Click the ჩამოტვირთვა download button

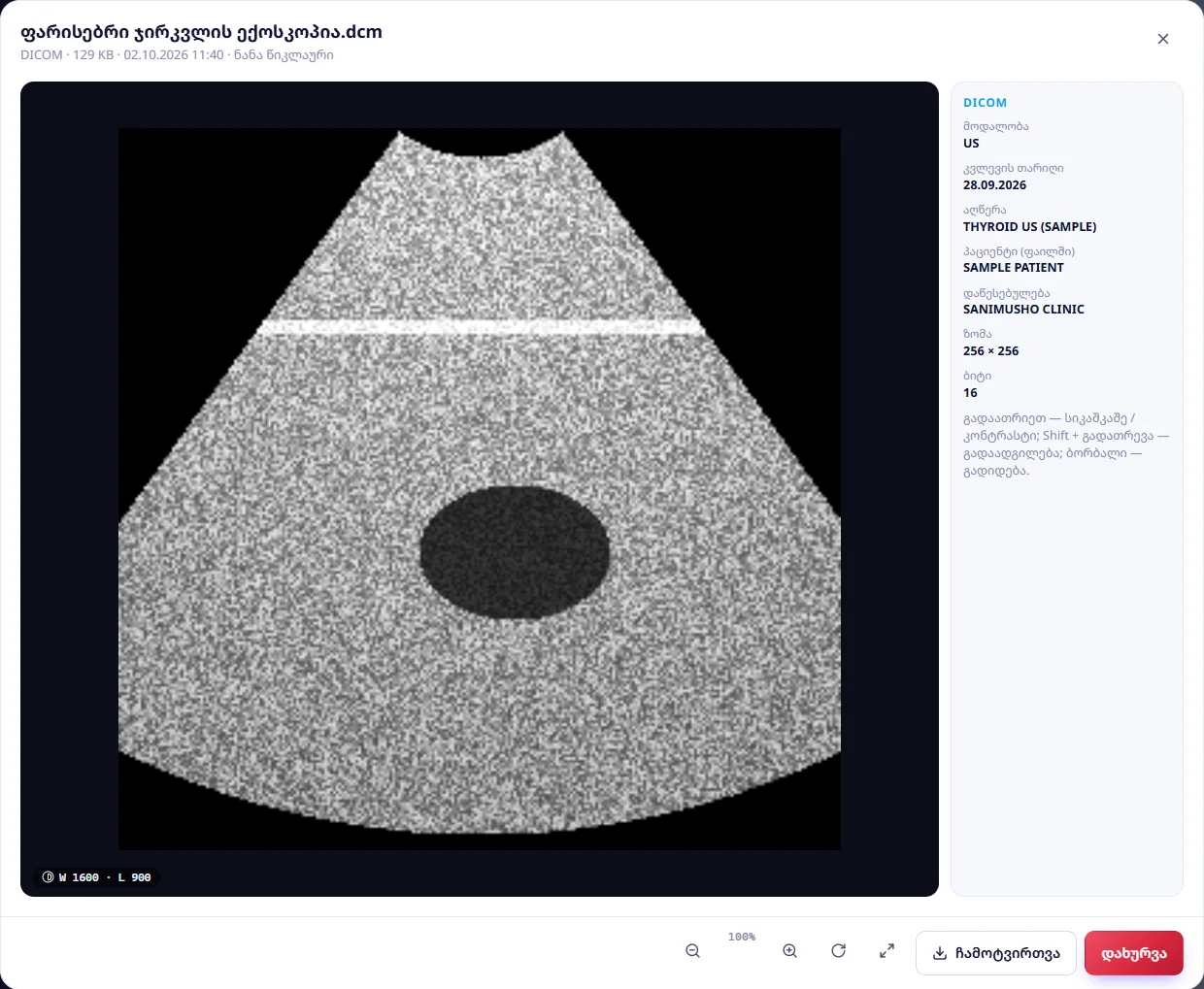pyautogui.click(x=995, y=953)
